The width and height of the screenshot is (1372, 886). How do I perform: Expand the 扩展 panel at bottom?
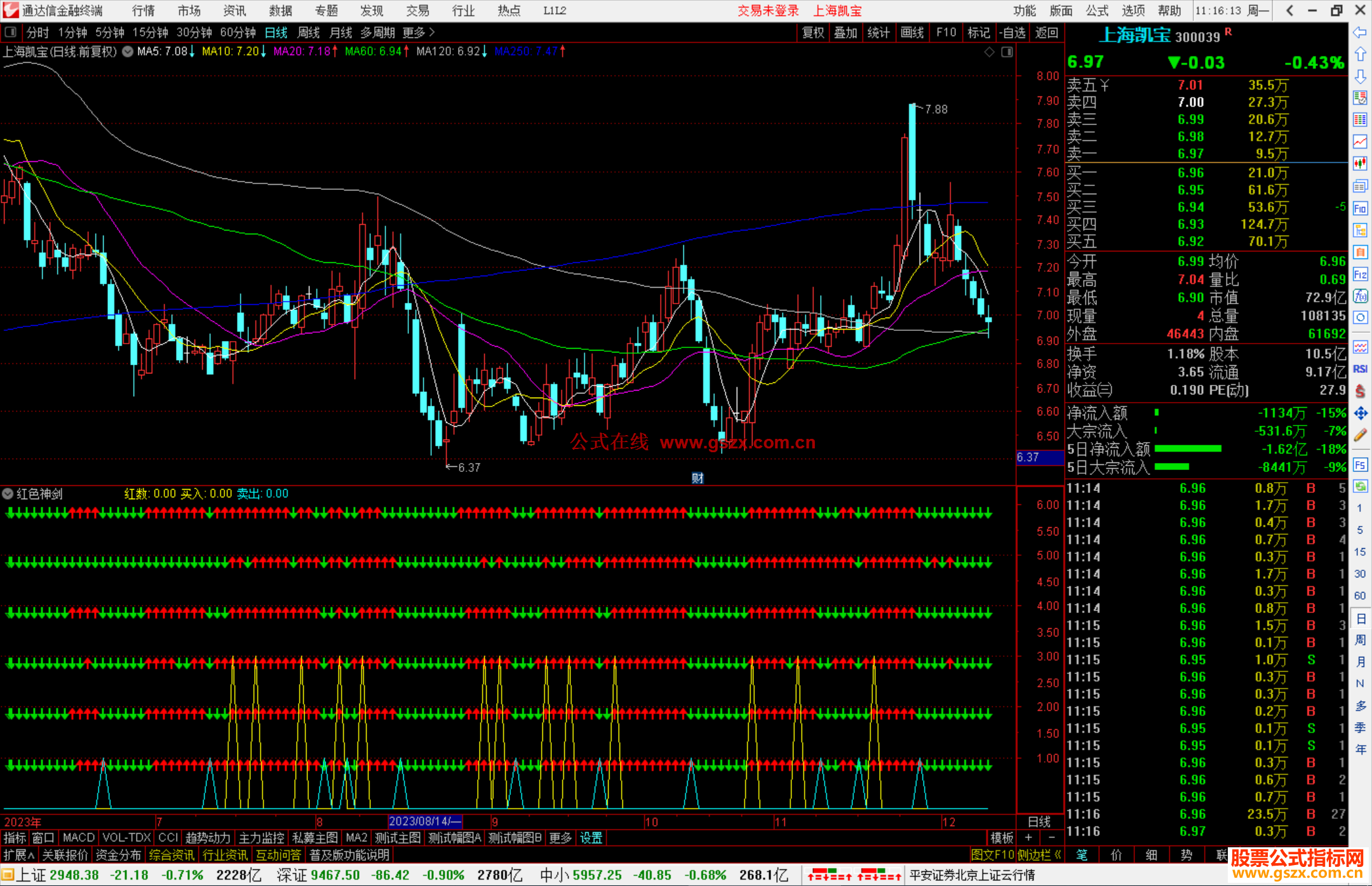[x=18, y=855]
